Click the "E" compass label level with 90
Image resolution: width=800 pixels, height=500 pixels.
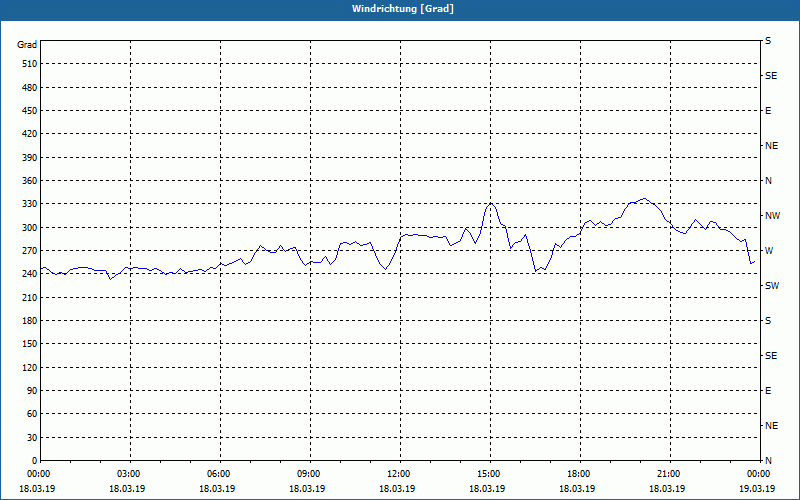point(768,391)
